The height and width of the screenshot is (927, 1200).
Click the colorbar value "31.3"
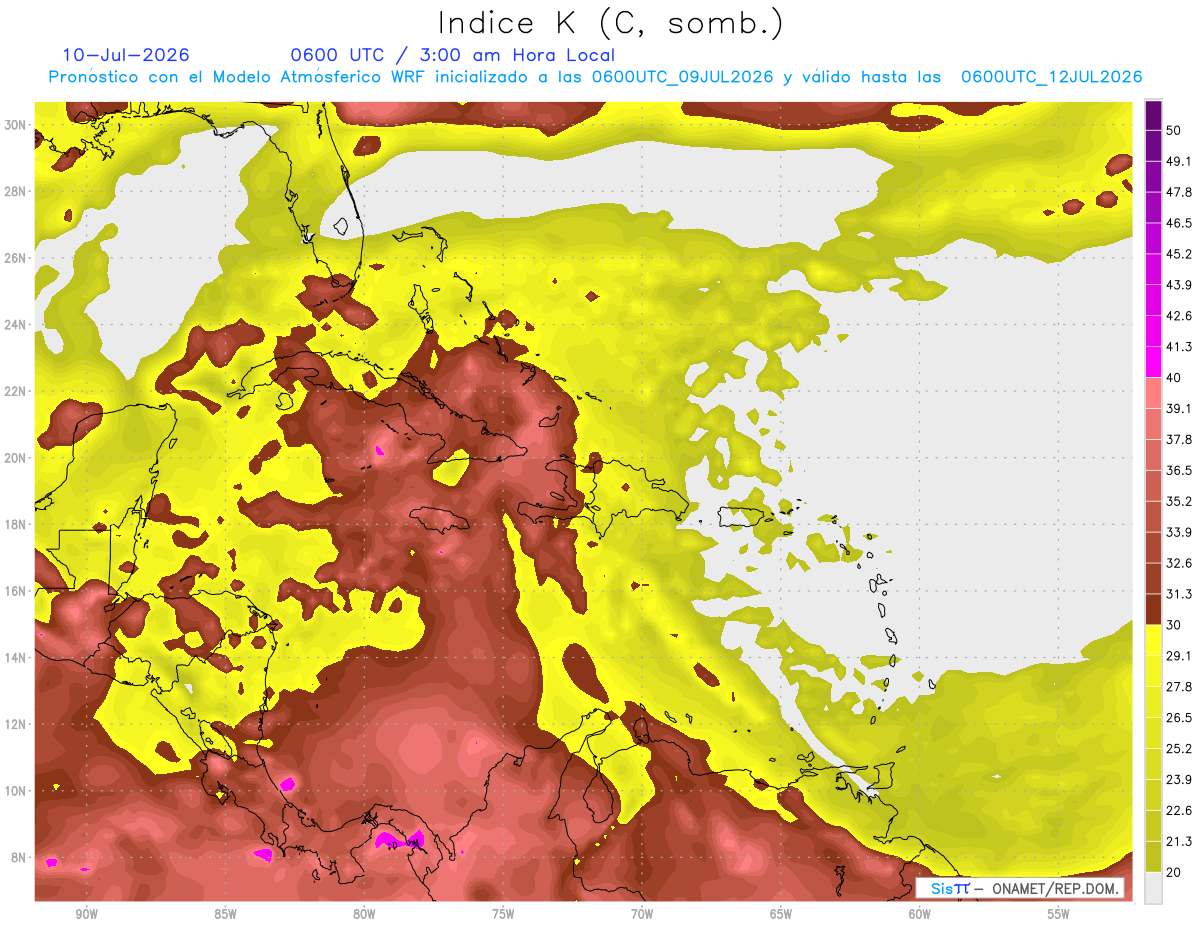[1180, 594]
